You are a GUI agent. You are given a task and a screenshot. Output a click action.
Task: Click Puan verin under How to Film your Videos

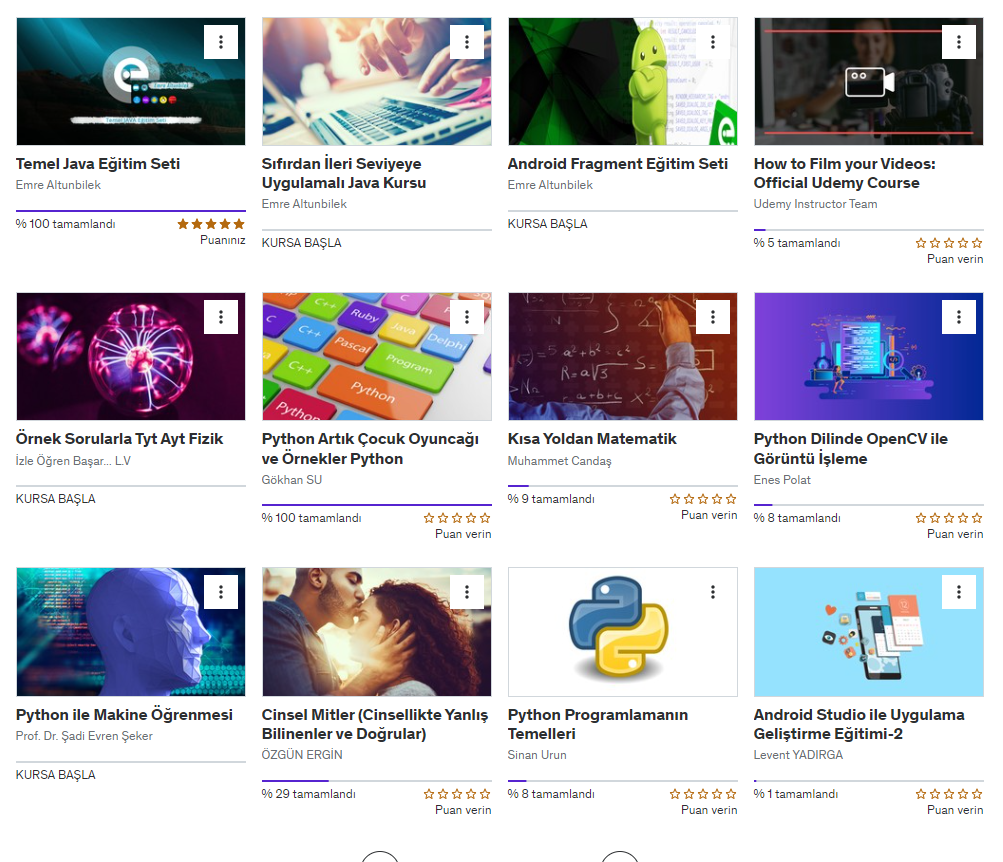[x=955, y=259]
